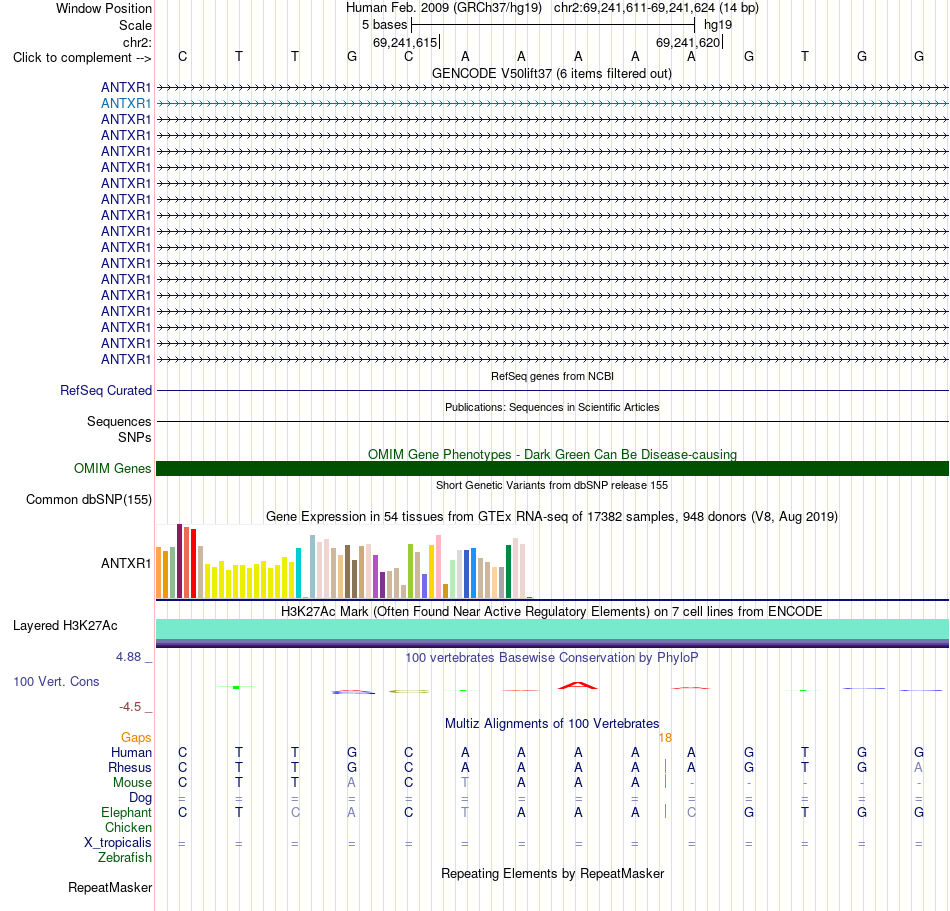Image resolution: width=950 pixels, height=911 pixels.
Task: Click the SNPs label below Sequences
Action: pyautogui.click(x=135, y=437)
